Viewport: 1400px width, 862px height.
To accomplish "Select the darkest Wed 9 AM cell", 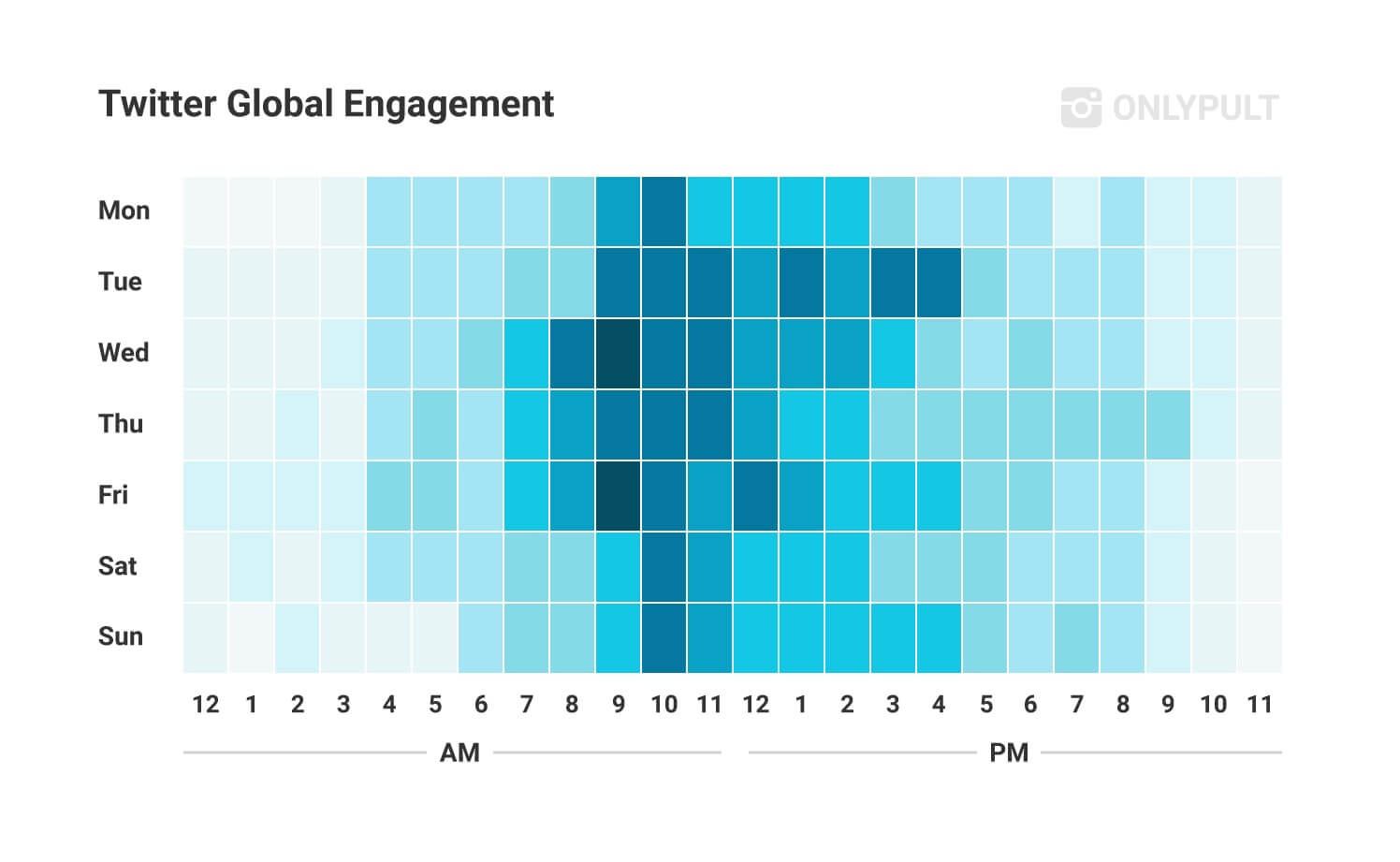I will (618, 354).
